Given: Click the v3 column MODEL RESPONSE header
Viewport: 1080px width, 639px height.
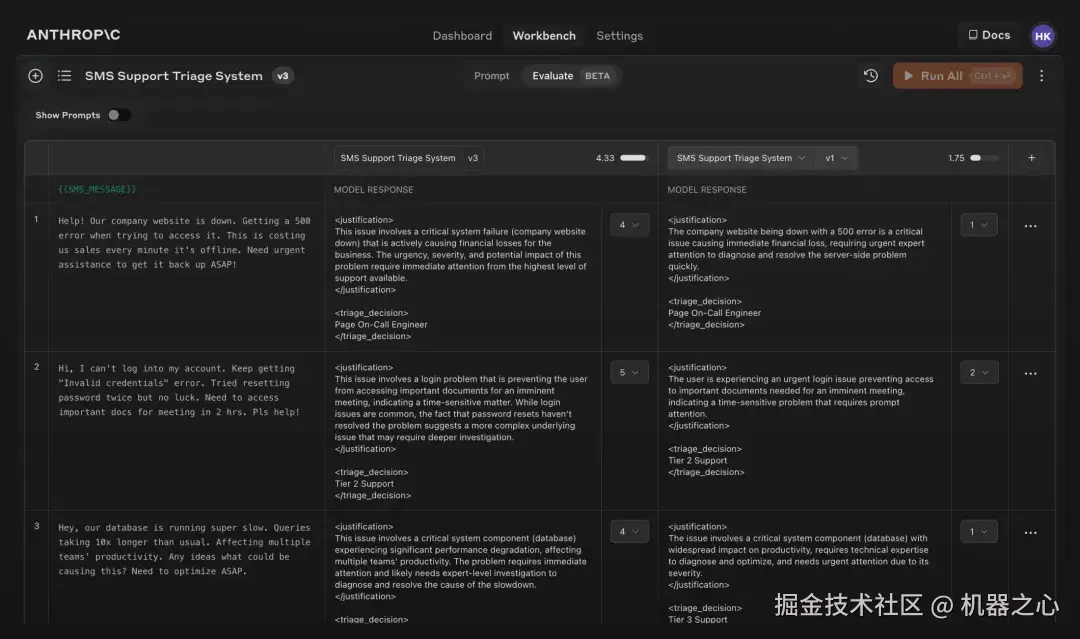Looking at the screenshot, I should point(374,189).
